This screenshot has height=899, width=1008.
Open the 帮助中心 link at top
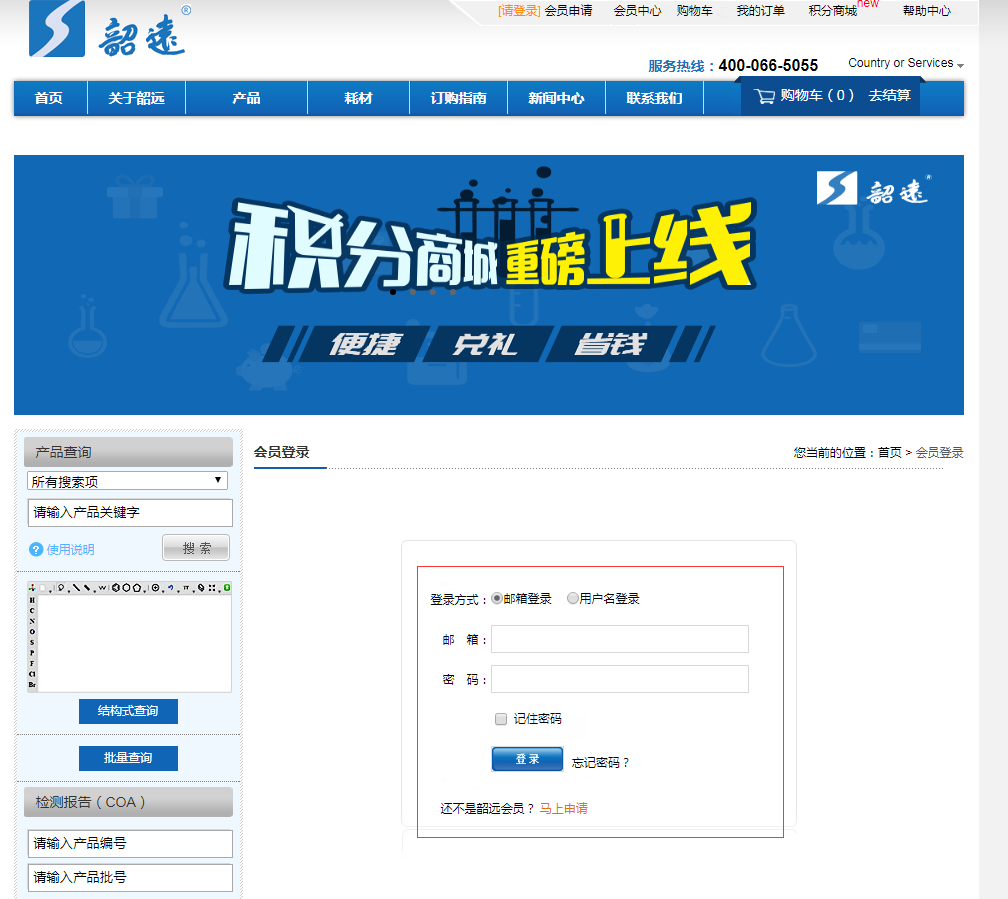tap(926, 11)
